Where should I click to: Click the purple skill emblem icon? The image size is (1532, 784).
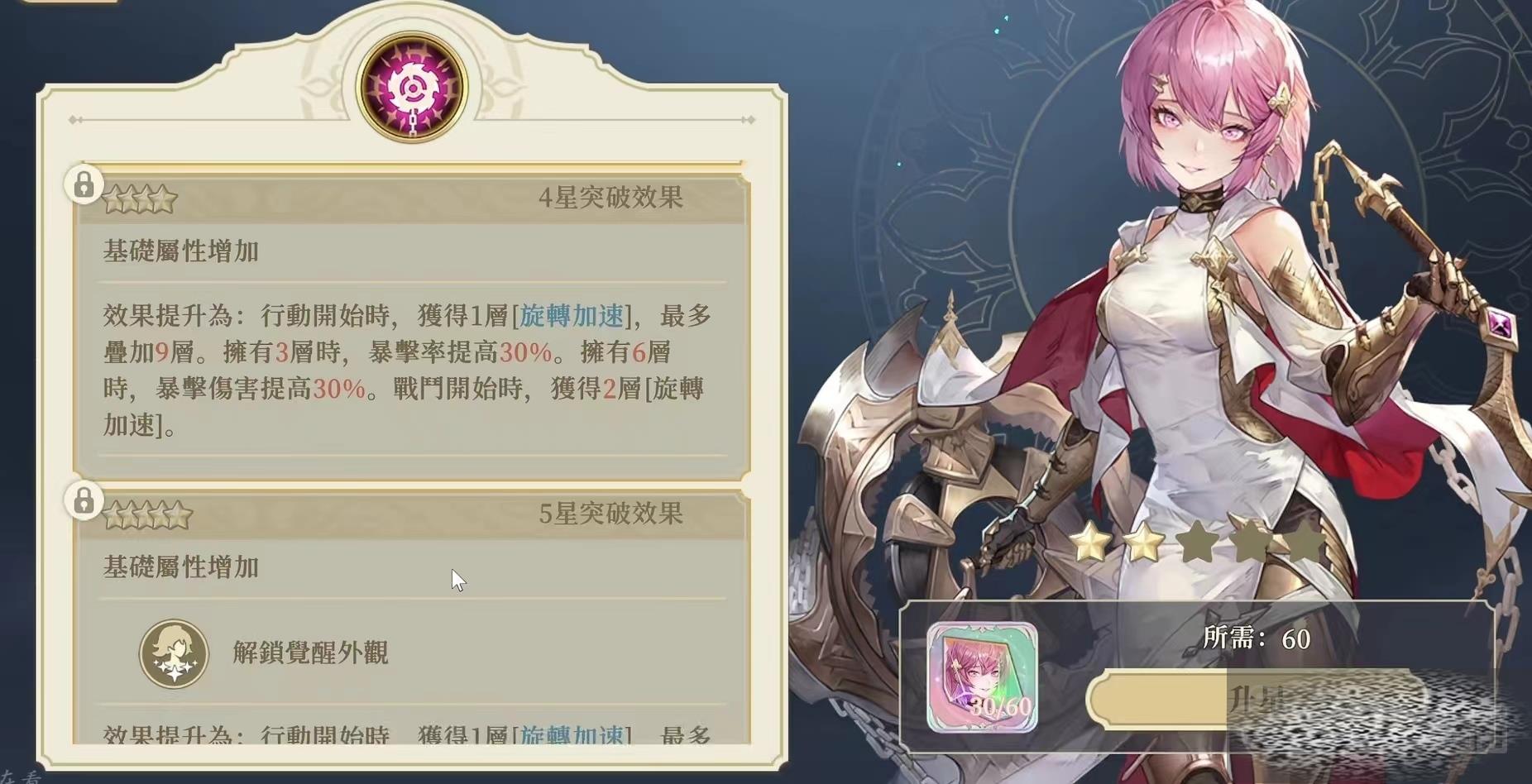tap(412, 88)
